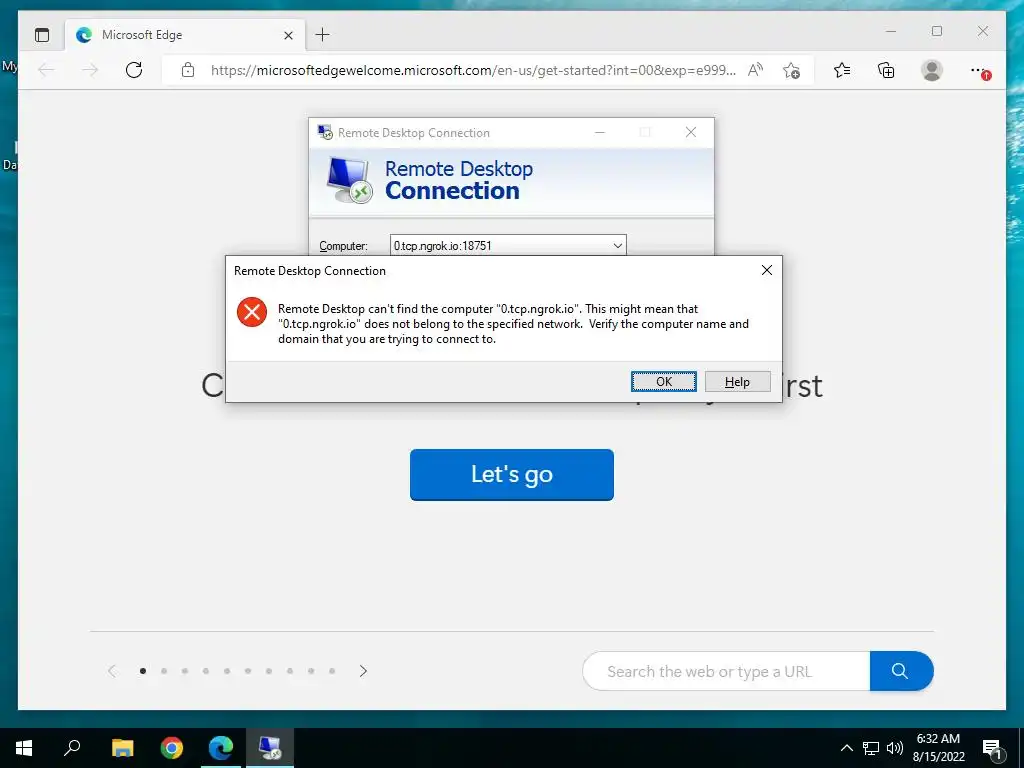
Task: Open network status tray icon
Action: [871, 748]
